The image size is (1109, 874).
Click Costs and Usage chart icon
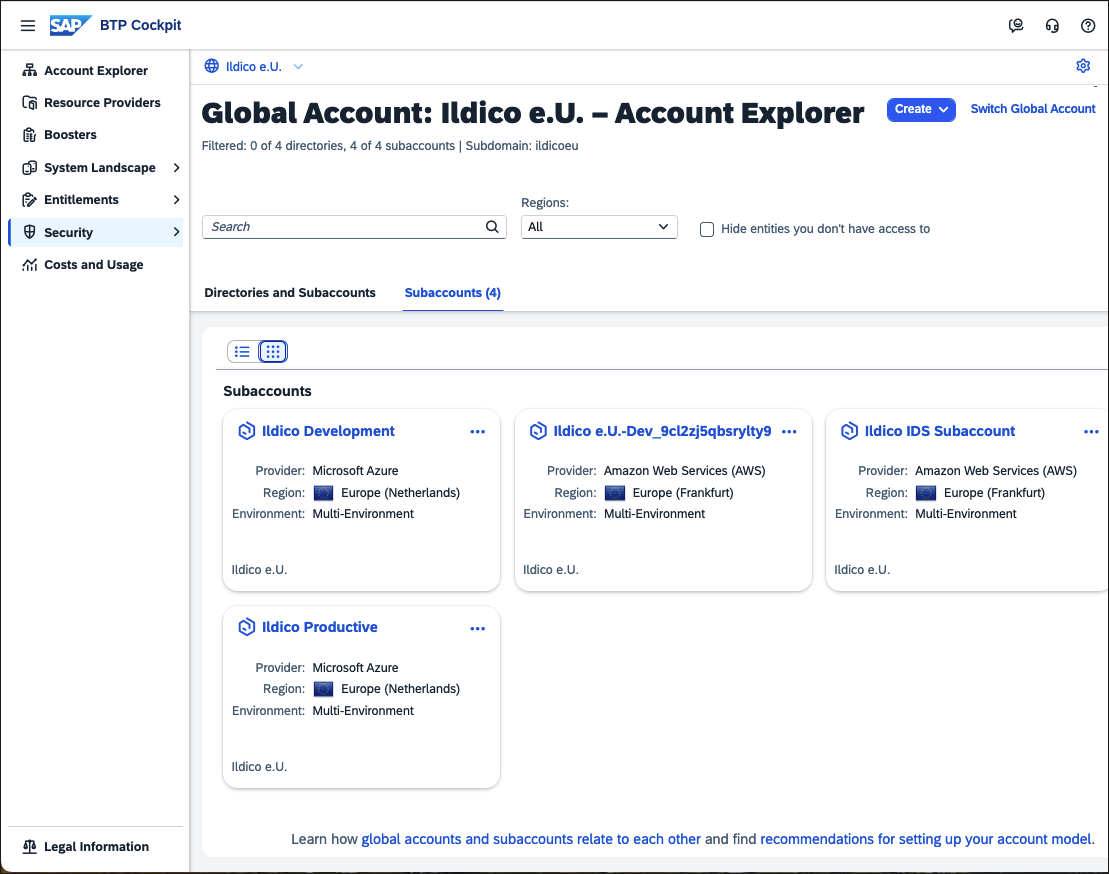click(x=29, y=264)
